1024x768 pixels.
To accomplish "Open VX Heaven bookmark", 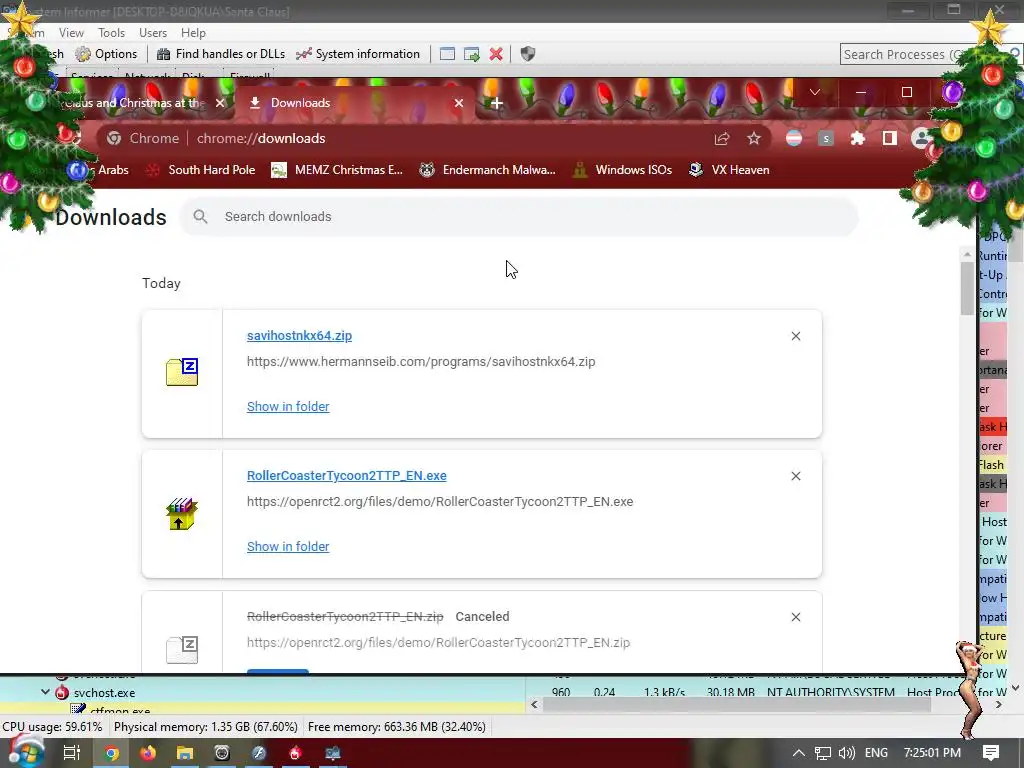I will 729,170.
